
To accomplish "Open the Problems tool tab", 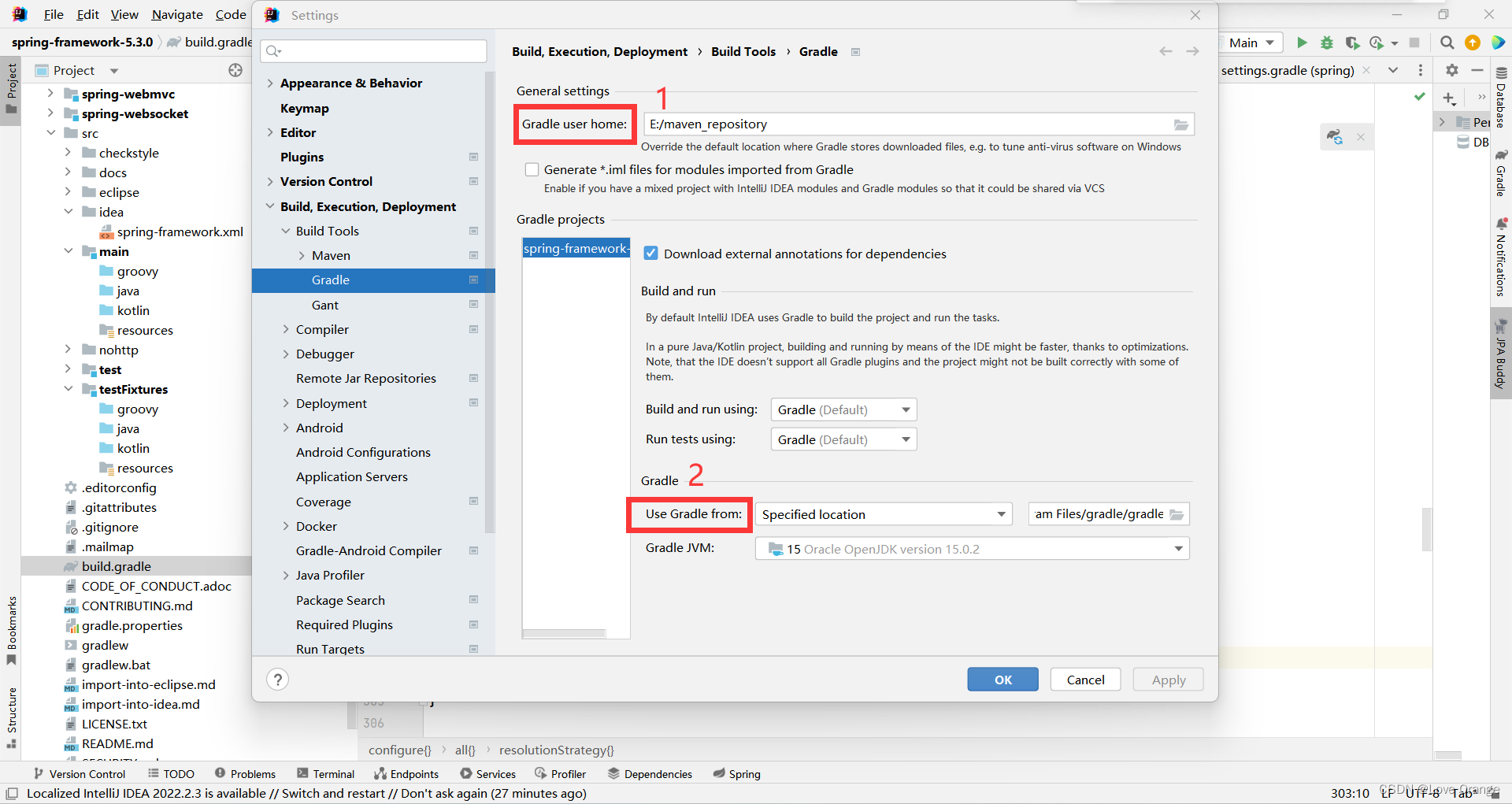I will pyautogui.click(x=245, y=774).
